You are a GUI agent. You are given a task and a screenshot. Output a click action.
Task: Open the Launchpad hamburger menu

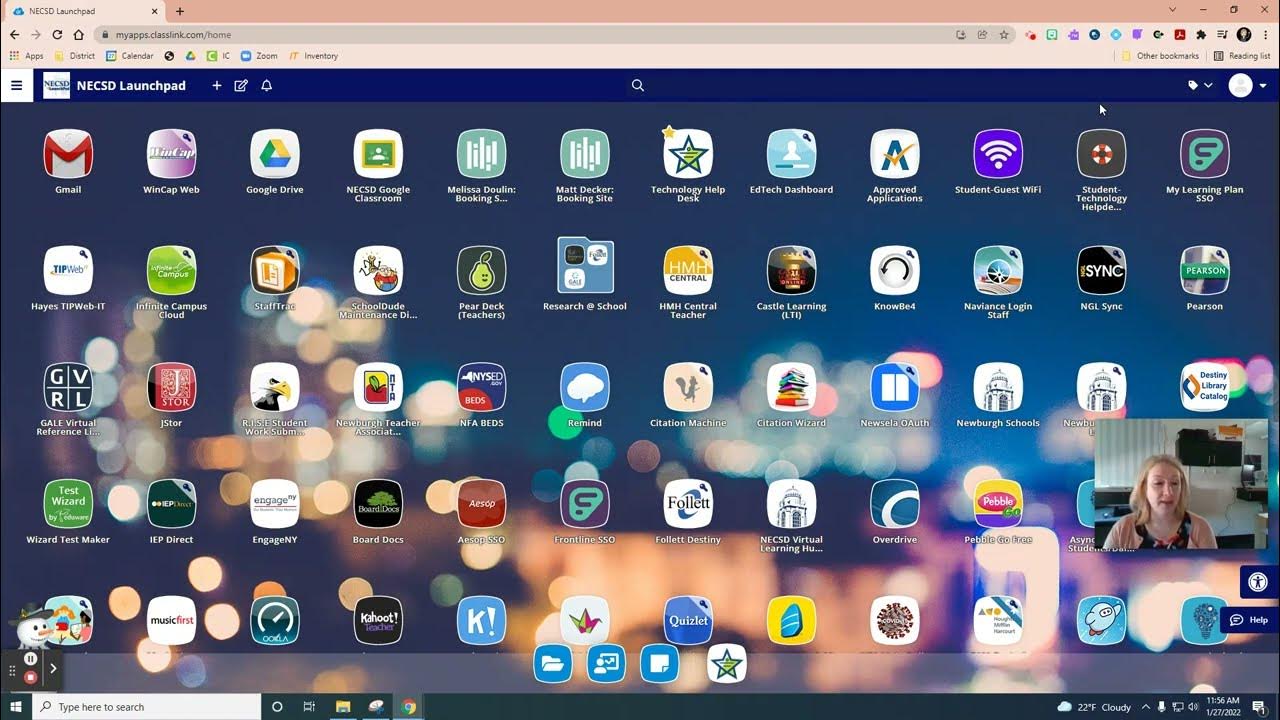(x=16, y=85)
